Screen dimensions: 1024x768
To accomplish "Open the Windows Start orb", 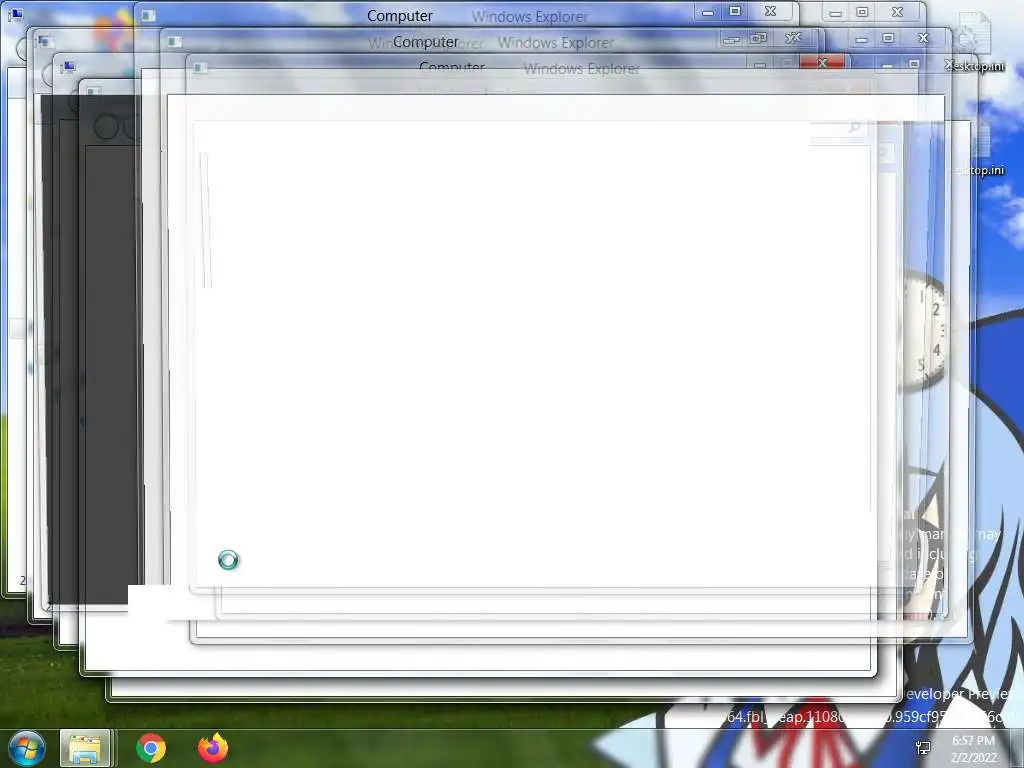I will (x=26, y=748).
